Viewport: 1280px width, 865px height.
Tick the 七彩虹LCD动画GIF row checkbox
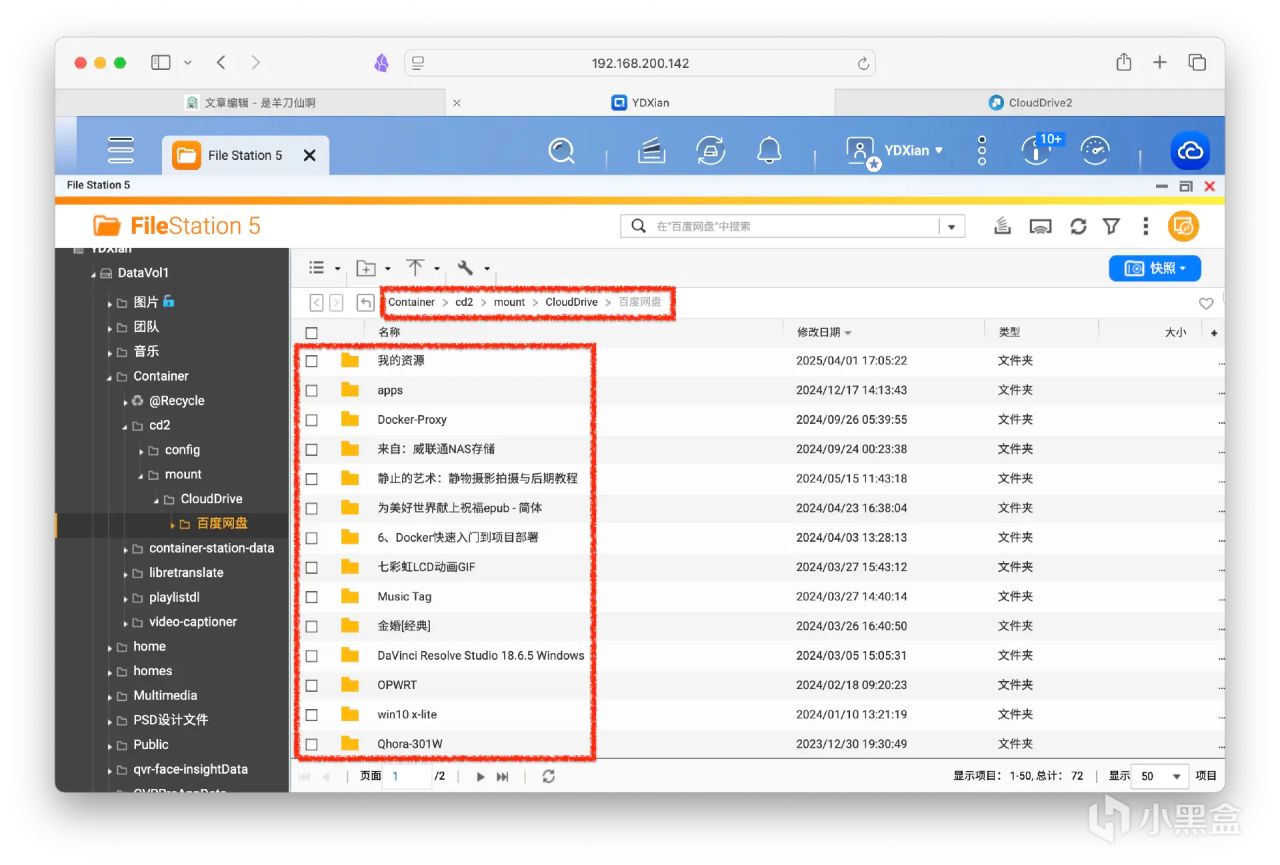point(312,568)
